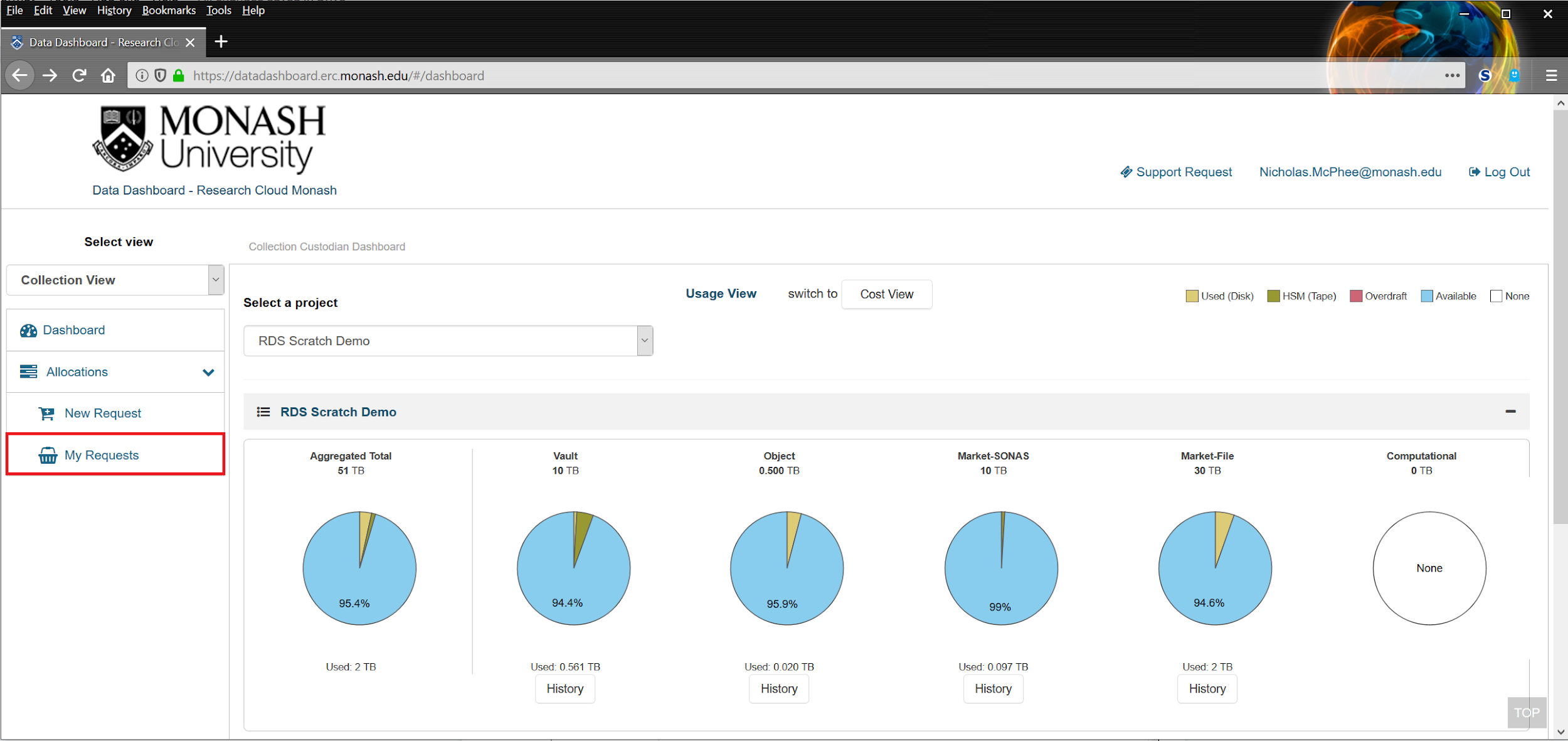Open the Bookmarks menu

(169, 11)
